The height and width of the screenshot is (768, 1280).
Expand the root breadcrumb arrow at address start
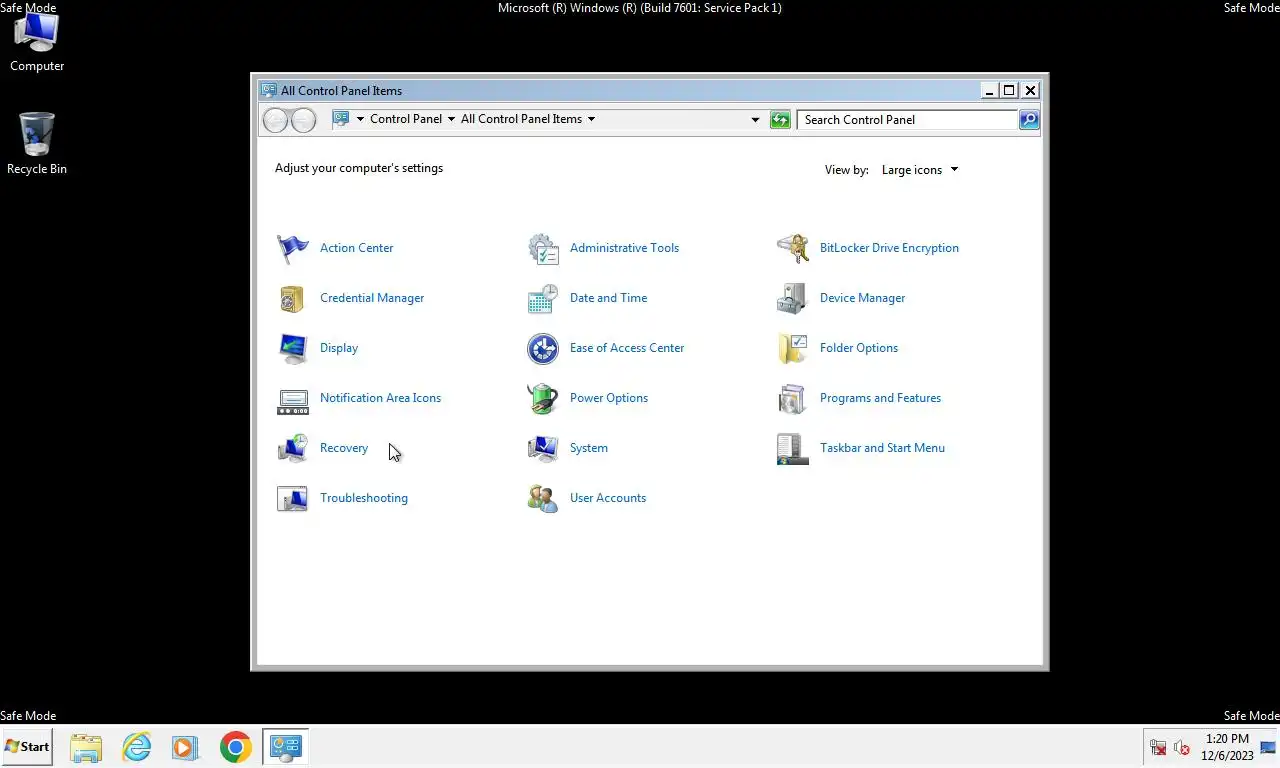(x=361, y=119)
